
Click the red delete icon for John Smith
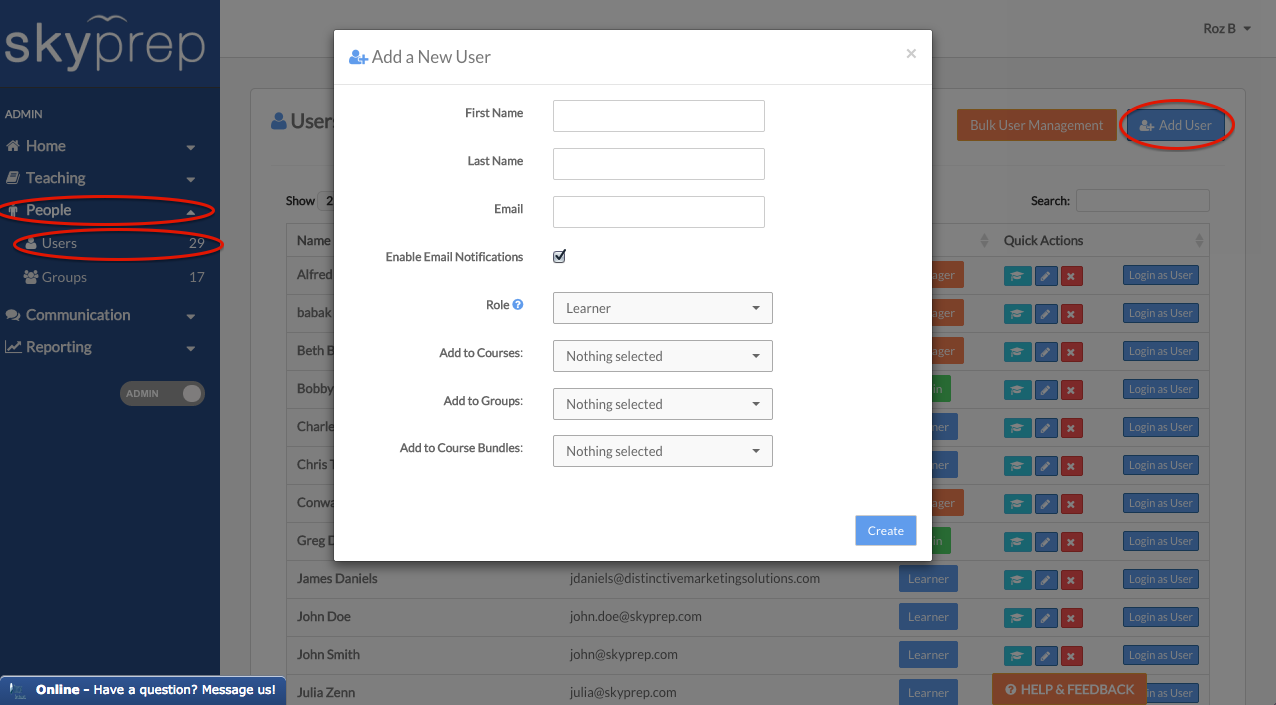point(1071,655)
